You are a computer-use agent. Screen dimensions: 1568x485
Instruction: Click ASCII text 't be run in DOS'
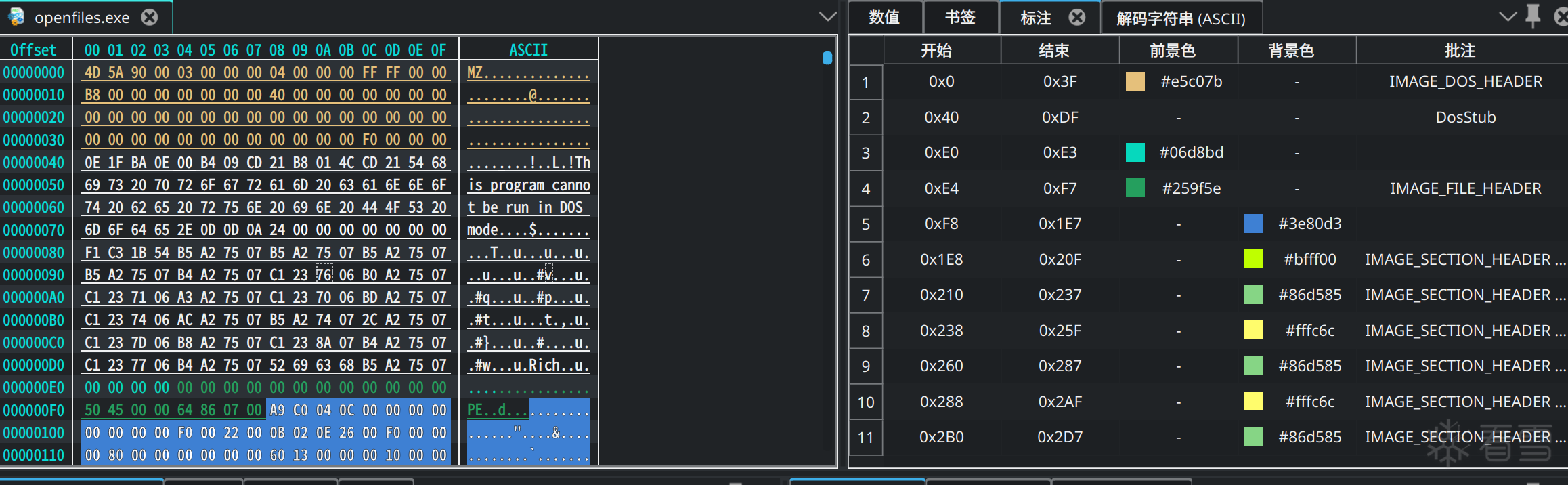click(x=525, y=207)
